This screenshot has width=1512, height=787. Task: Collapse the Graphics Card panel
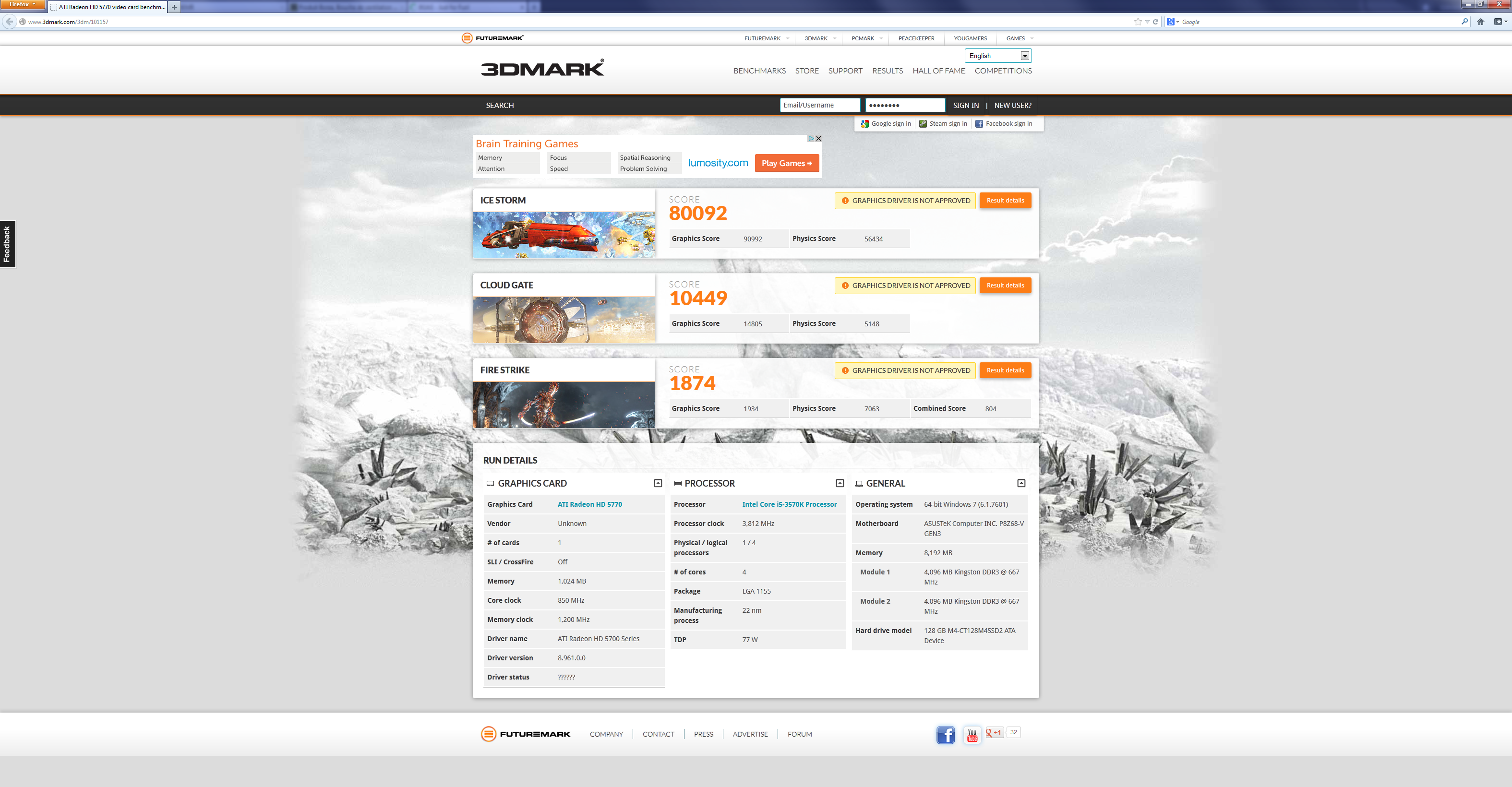[x=658, y=483]
